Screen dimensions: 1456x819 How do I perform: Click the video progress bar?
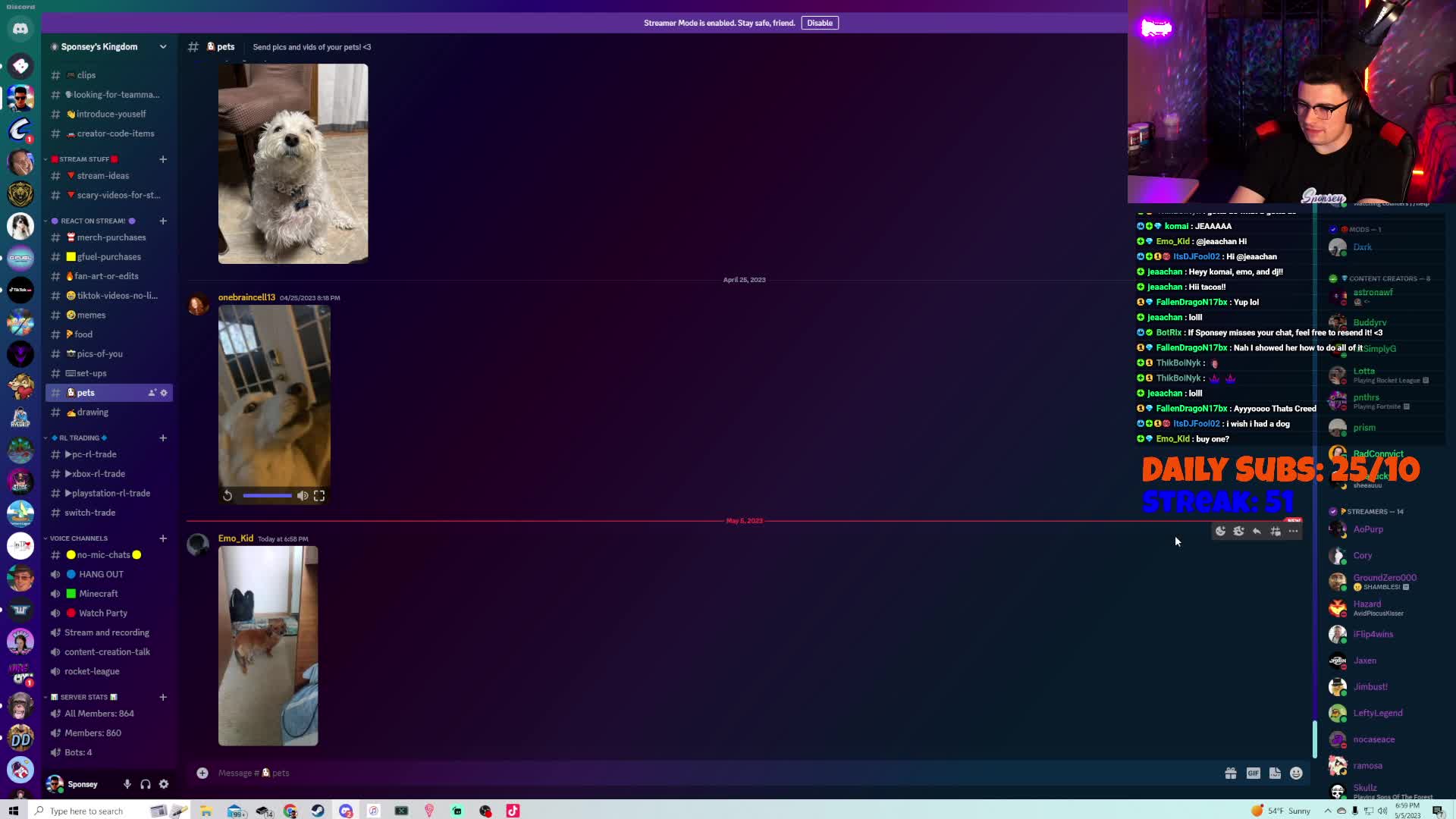coord(267,496)
